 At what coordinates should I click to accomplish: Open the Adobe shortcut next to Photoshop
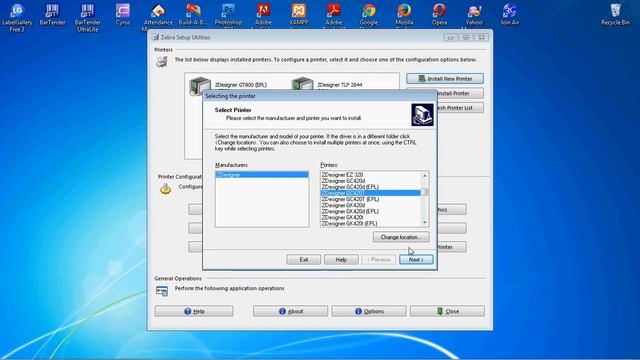point(263,15)
